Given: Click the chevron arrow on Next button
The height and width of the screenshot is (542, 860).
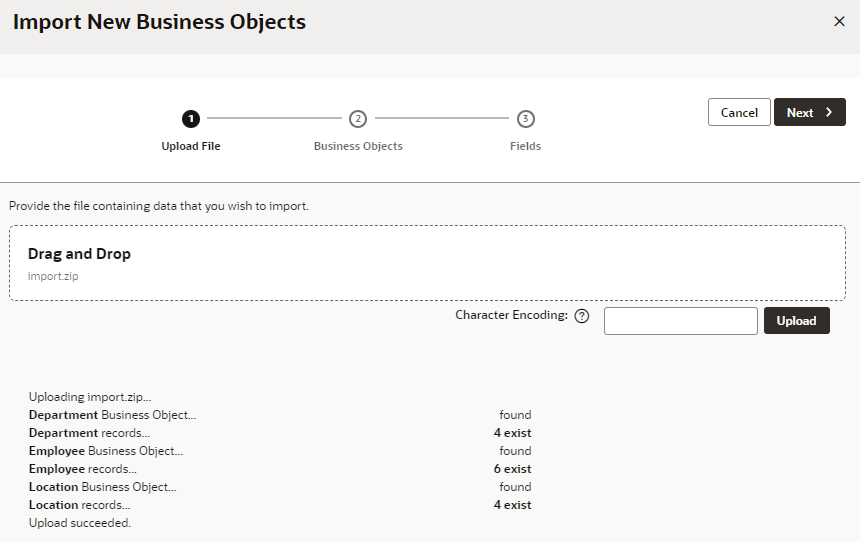Looking at the screenshot, I should click(x=829, y=112).
